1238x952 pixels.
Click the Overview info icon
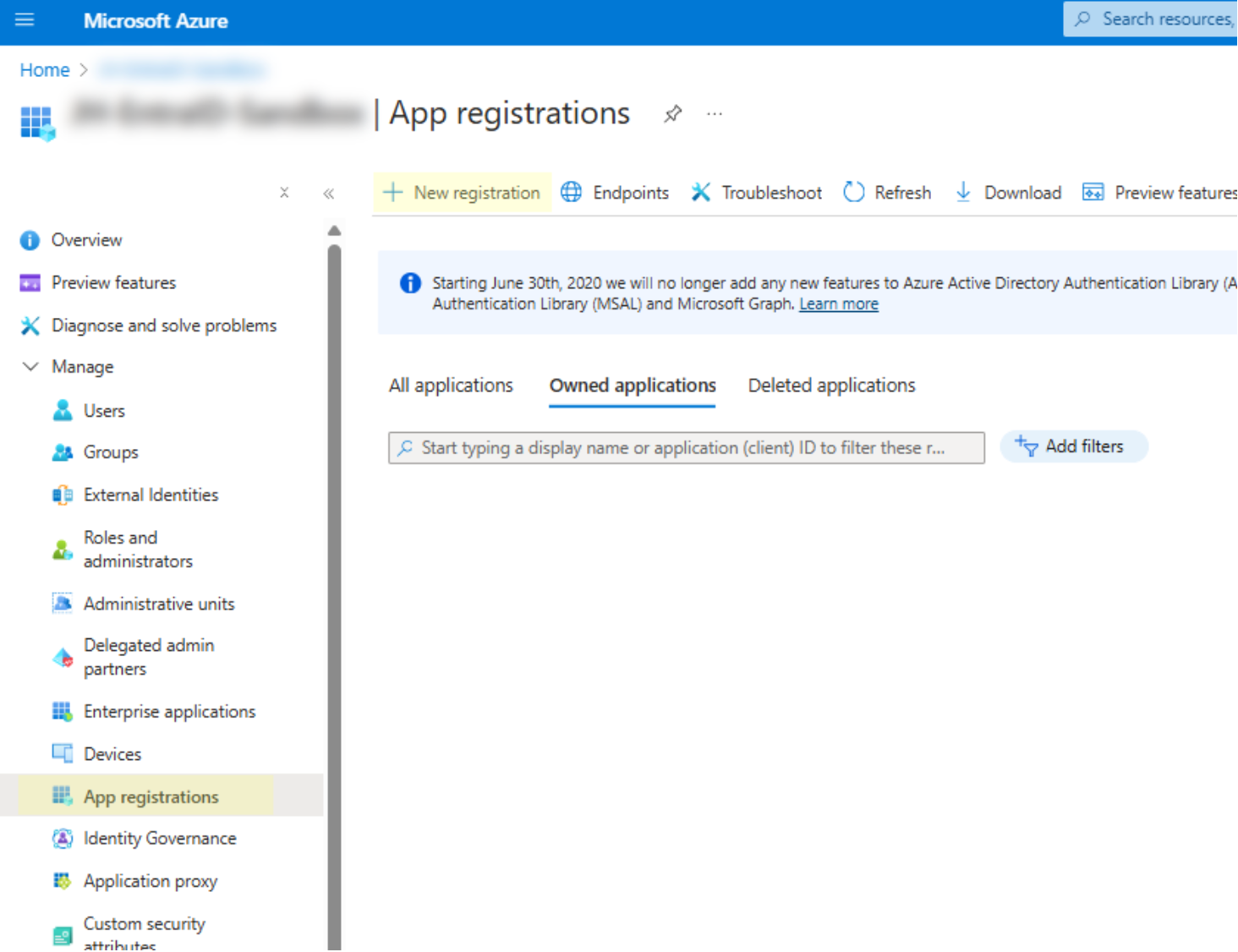pyautogui.click(x=30, y=240)
